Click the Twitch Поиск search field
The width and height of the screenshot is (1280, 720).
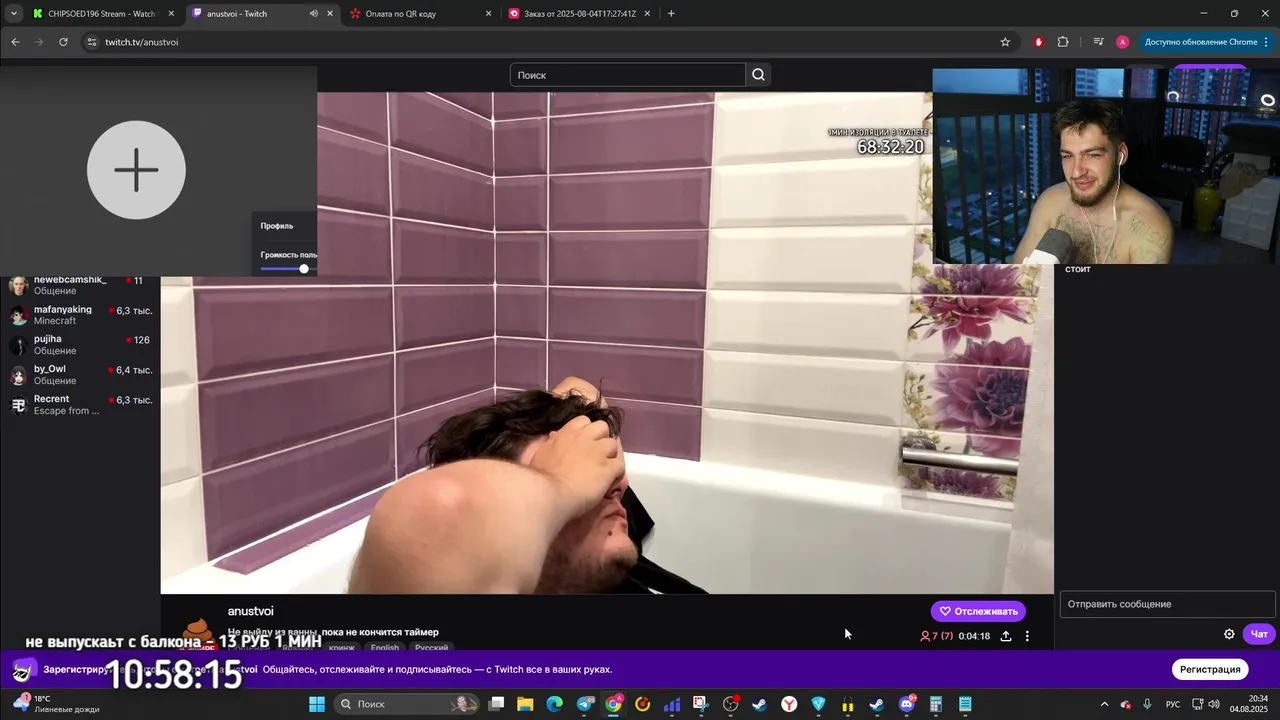pyautogui.click(x=627, y=75)
